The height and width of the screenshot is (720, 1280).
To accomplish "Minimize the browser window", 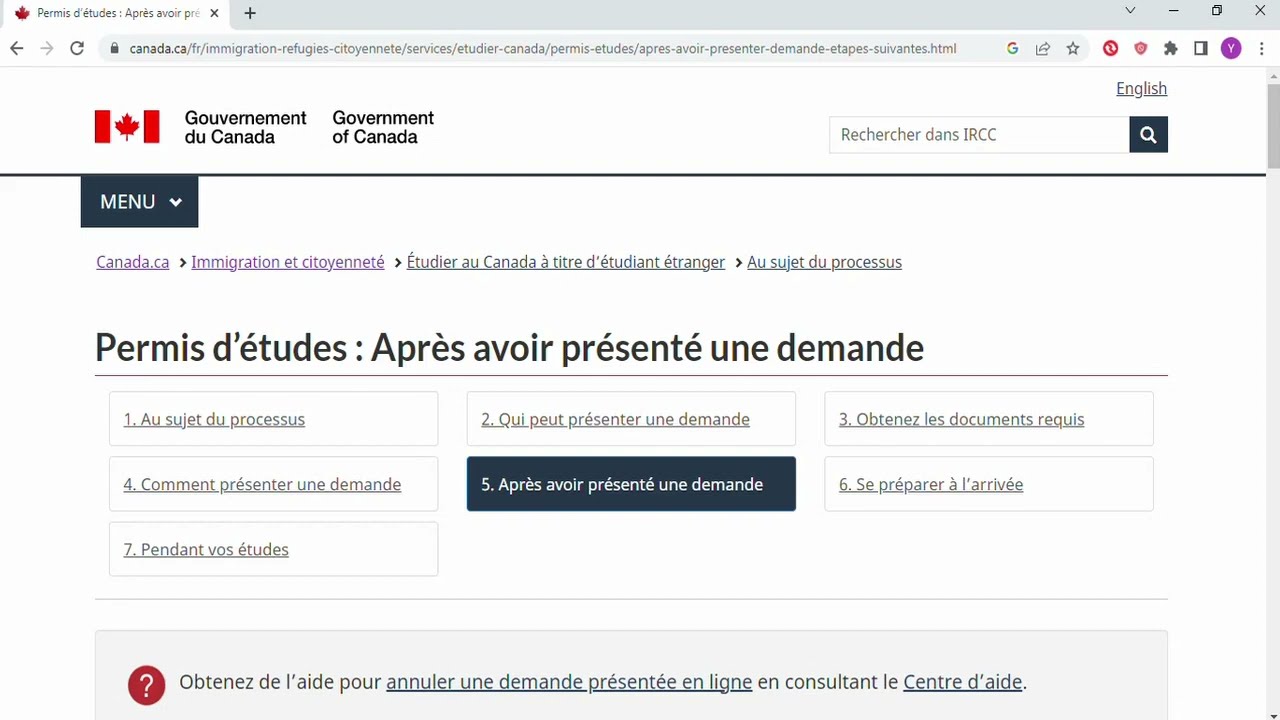I will 1174,11.
